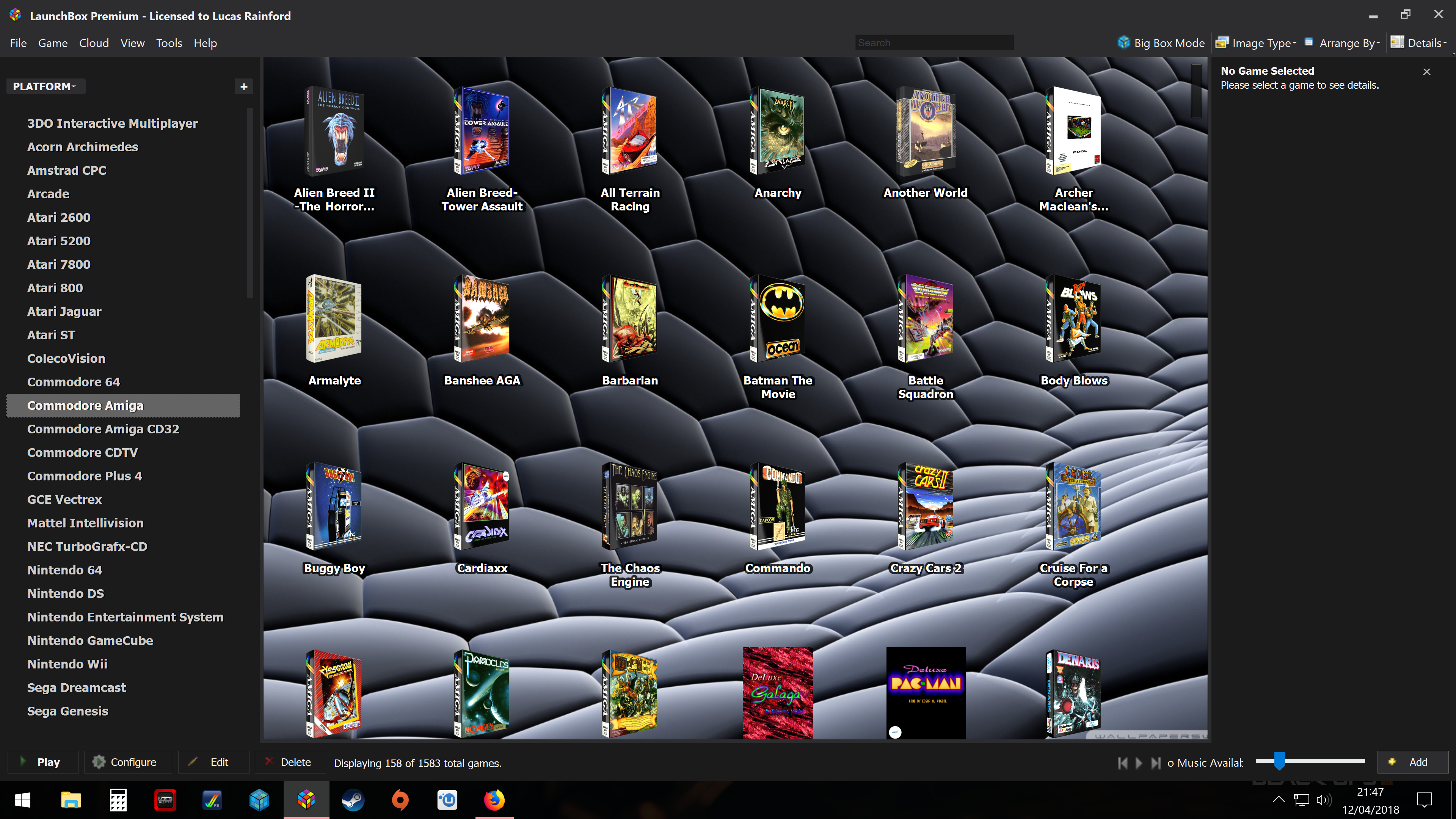
Task: Open Calculator from taskbar
Action: click(118, 800)
